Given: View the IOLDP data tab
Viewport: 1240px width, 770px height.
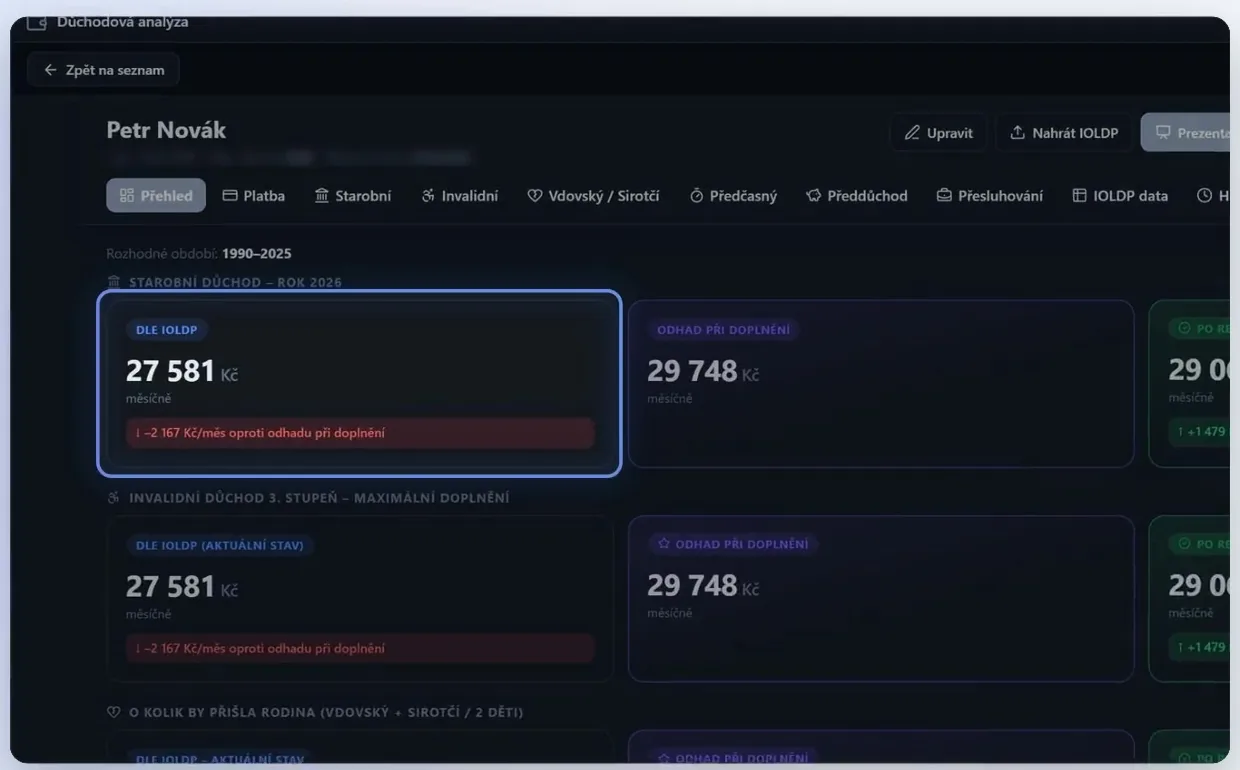Looking at the screenshot, I should coord(1120,196).
